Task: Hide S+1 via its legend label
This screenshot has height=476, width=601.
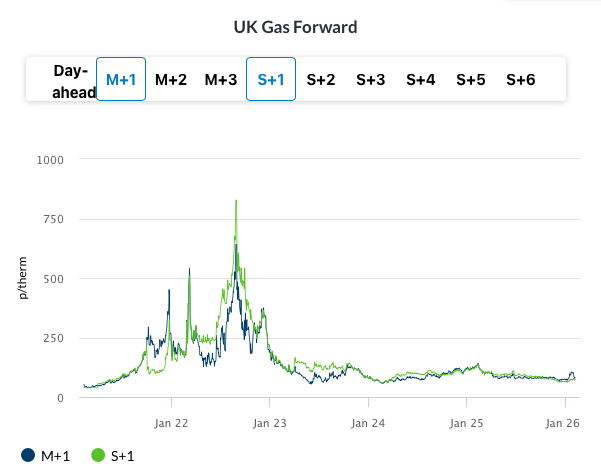Action: 124,456
